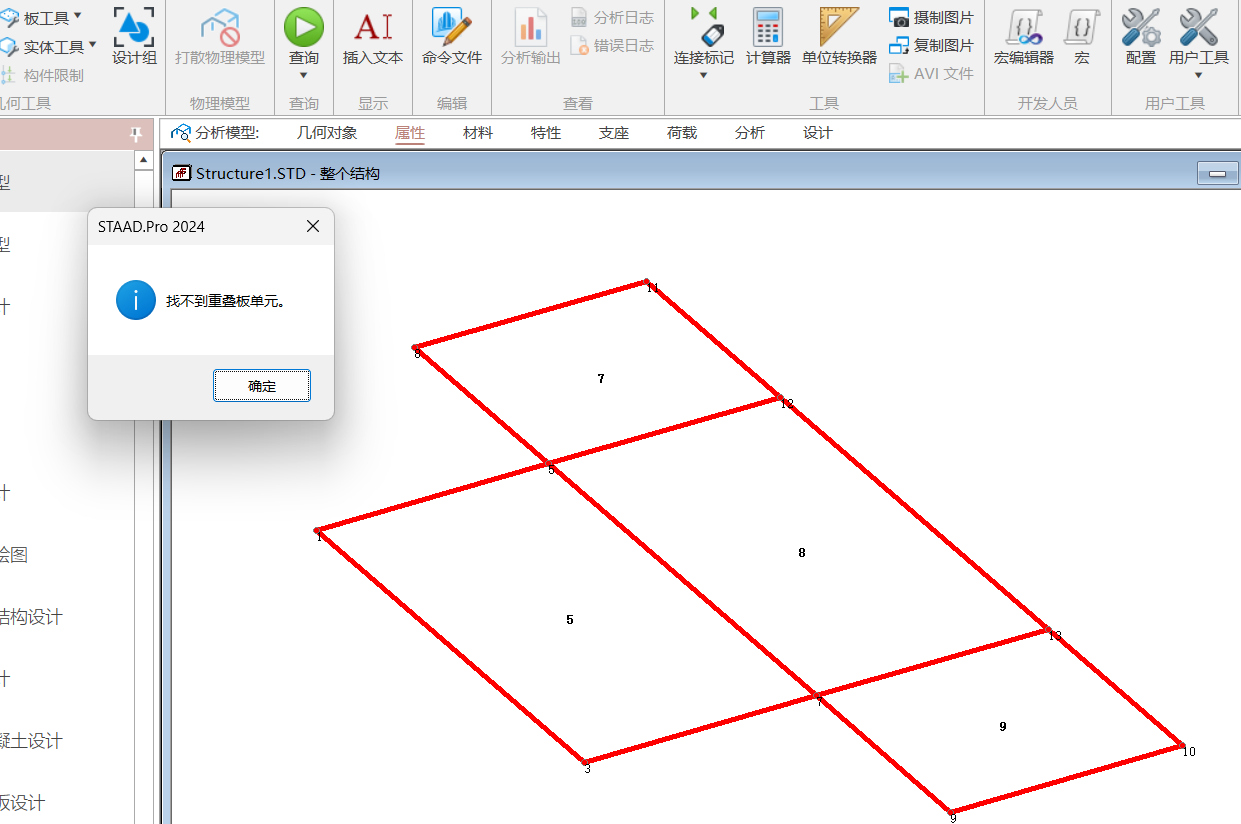Screen dimensions: 1241x824
Task: Click 复制图片 copy picture
Action: coord(931,46)
